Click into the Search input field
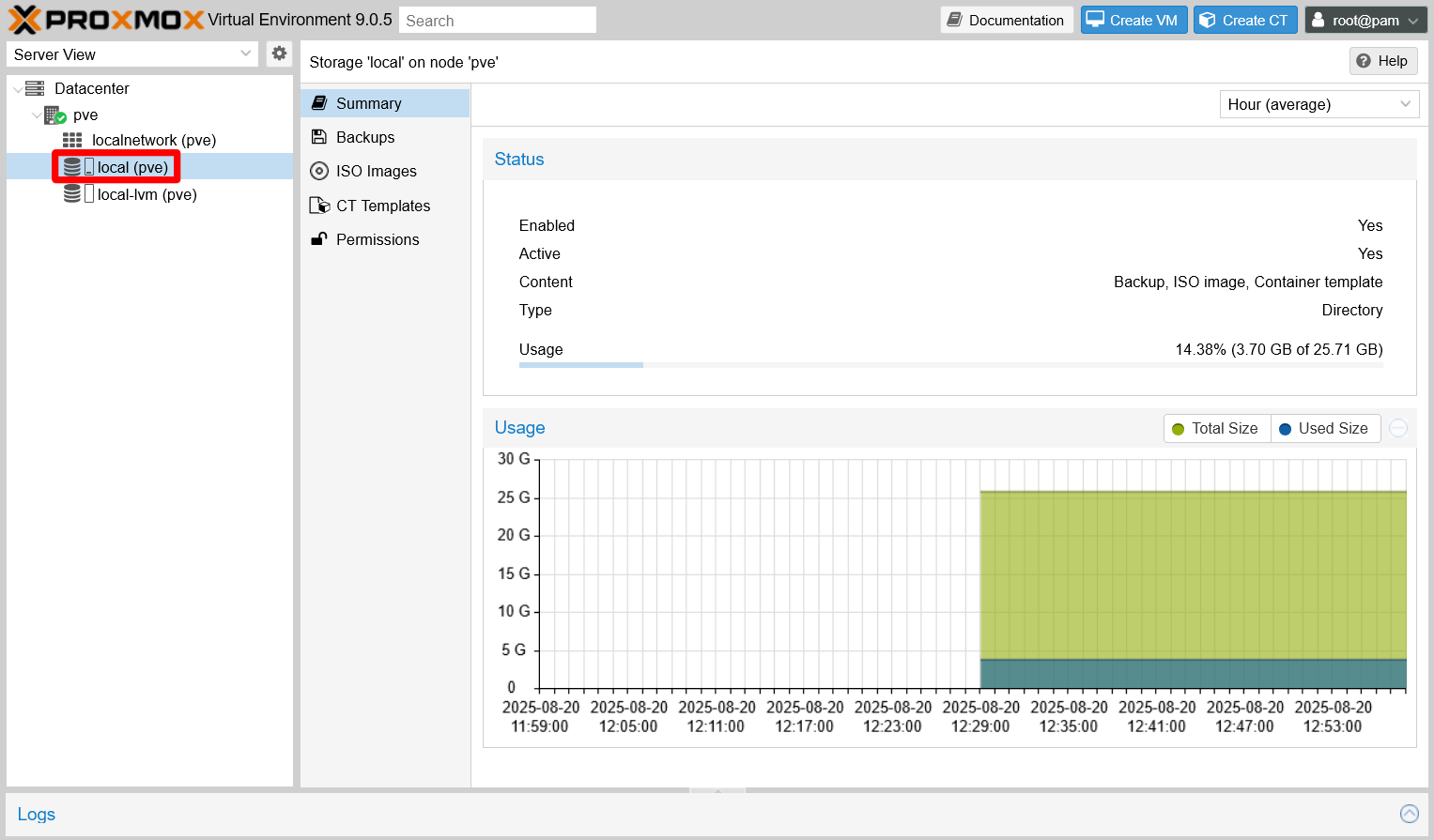 click(497, 20)
